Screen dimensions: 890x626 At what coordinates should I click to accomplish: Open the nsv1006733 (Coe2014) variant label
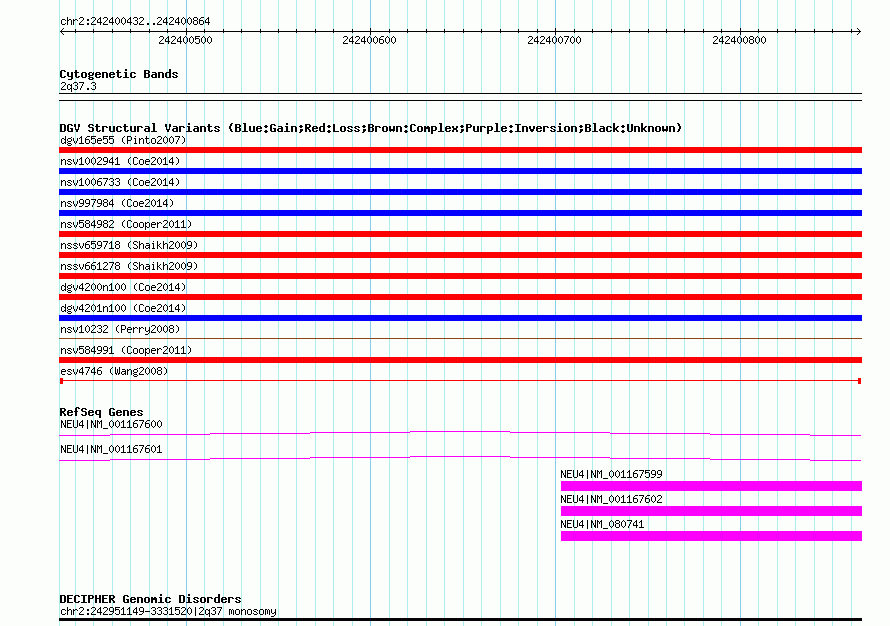[x=119, y=182]
